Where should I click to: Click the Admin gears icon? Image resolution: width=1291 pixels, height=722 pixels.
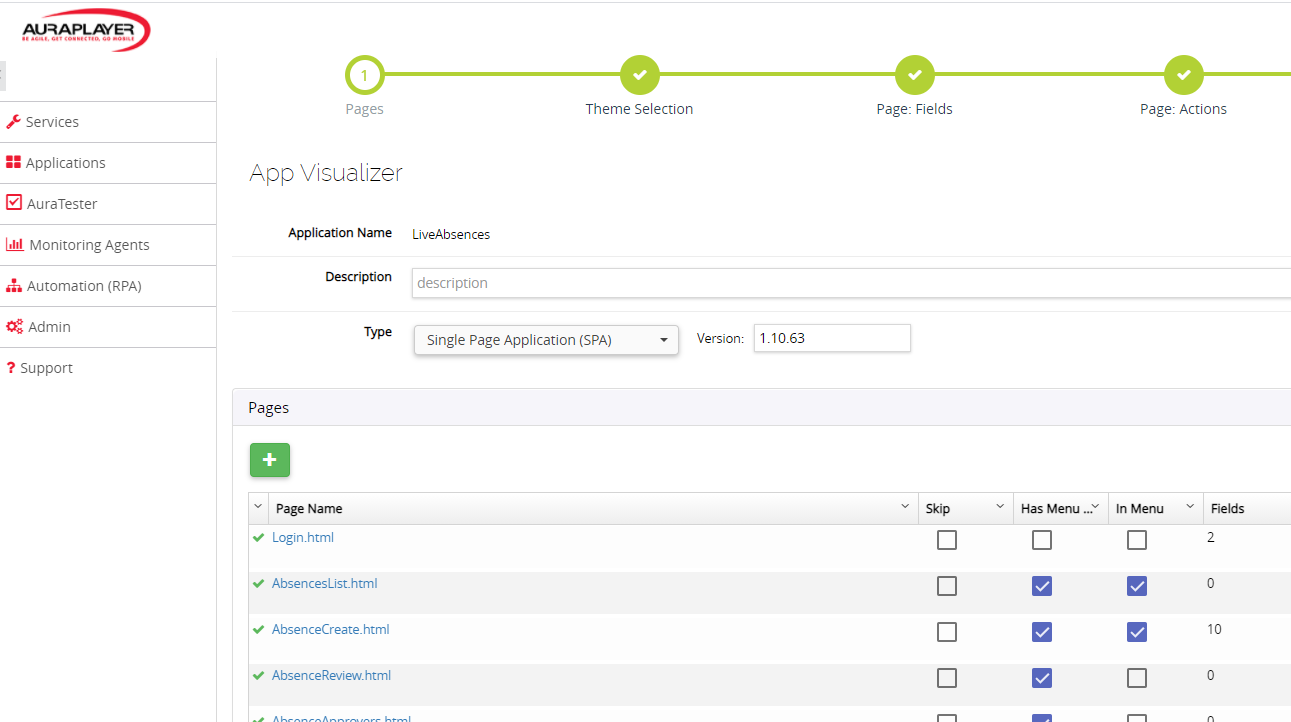pyautogui.click(x=14, y=326)
